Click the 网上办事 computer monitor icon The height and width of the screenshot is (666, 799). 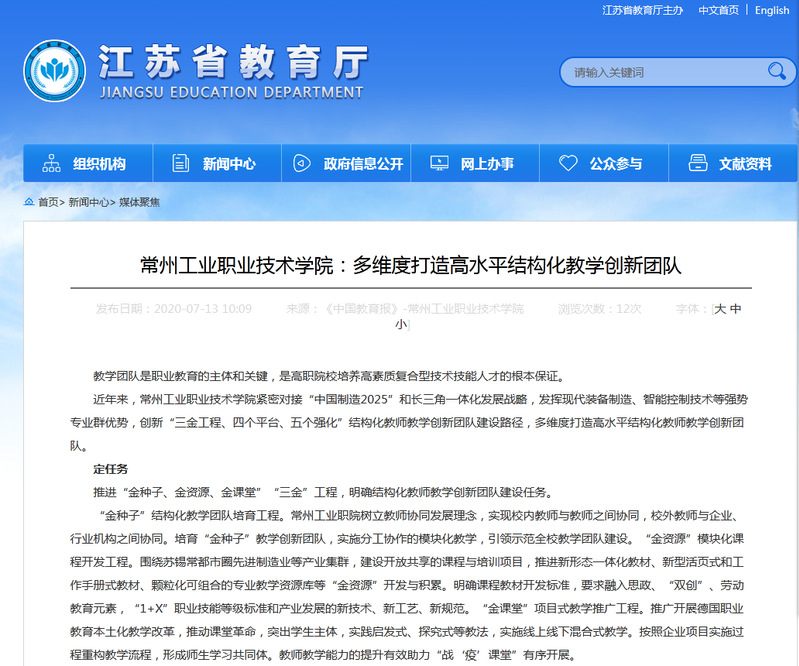pos(438,164)
